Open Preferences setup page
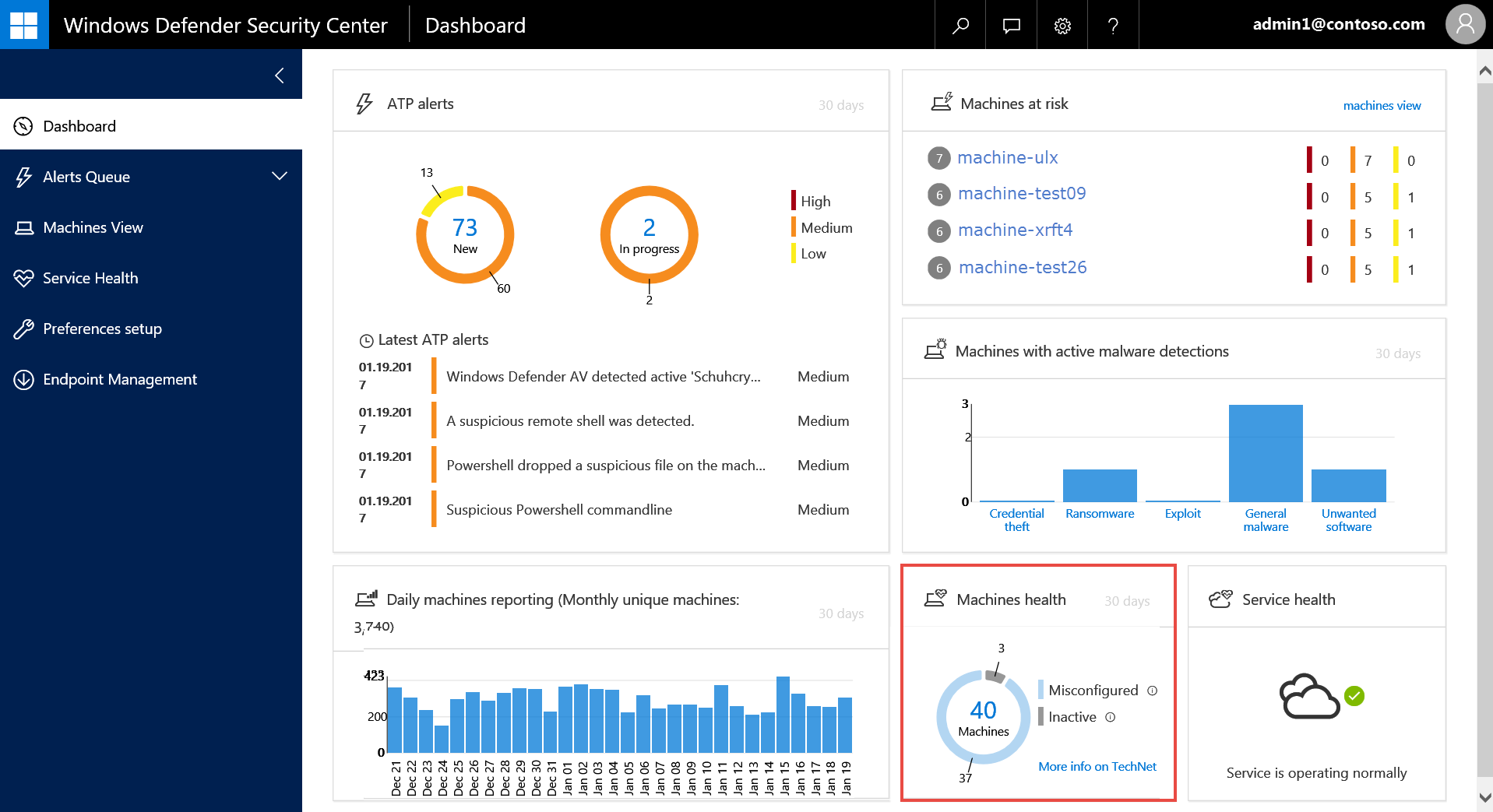This screenshot has height=812, width=1493. coord(102,329)
